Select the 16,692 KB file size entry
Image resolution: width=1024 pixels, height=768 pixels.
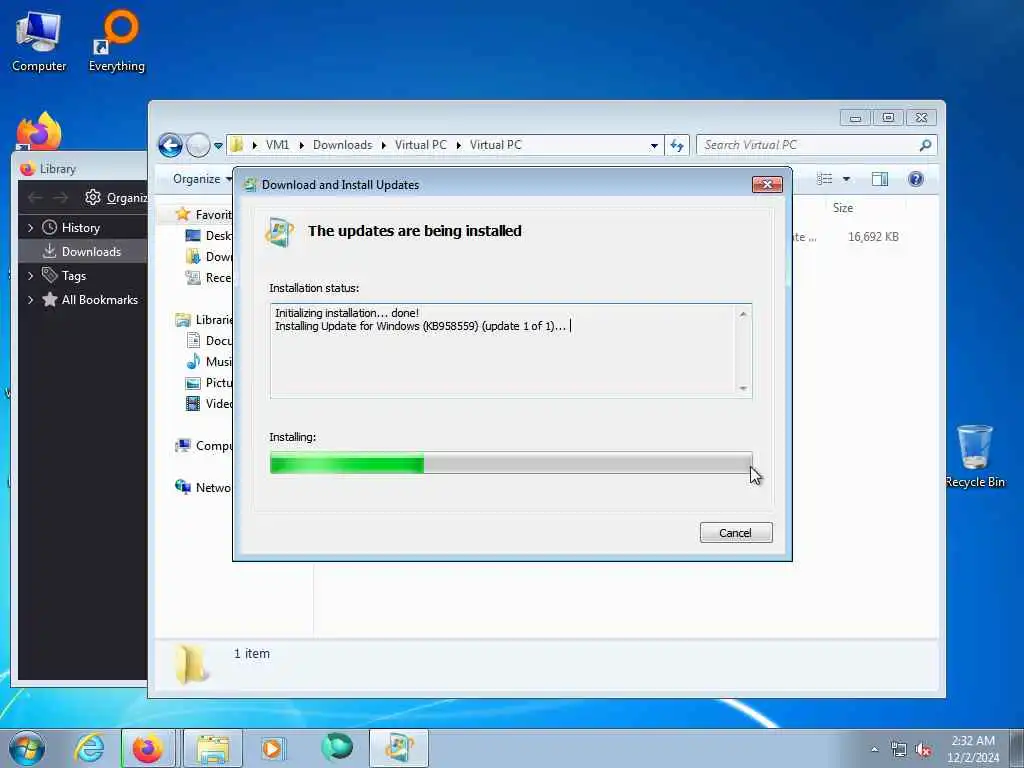[x=873, y=237]
